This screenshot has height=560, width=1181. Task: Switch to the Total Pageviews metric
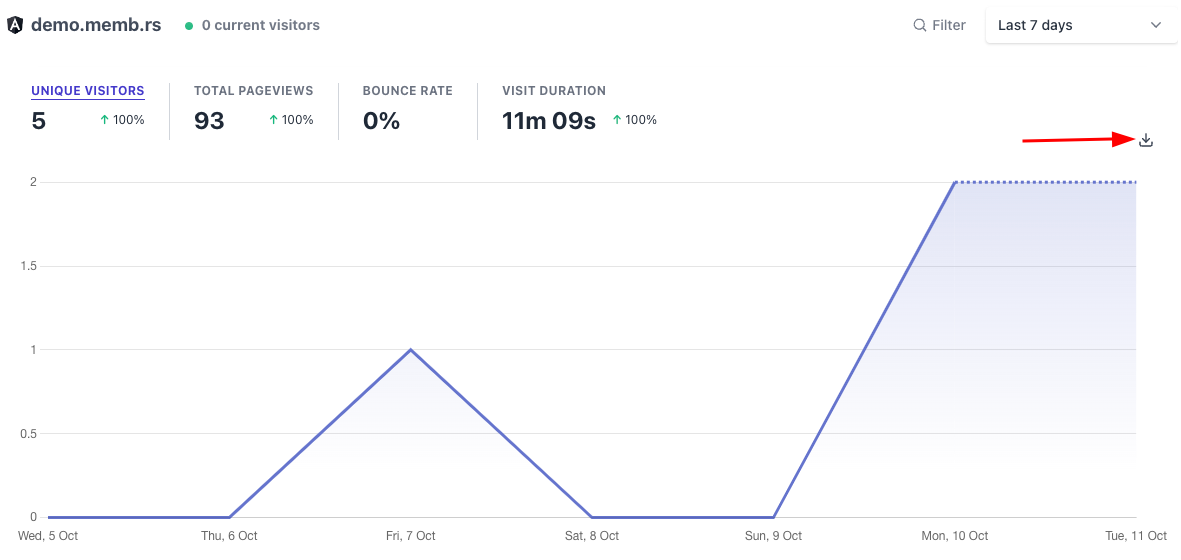(x=253, y=91)
